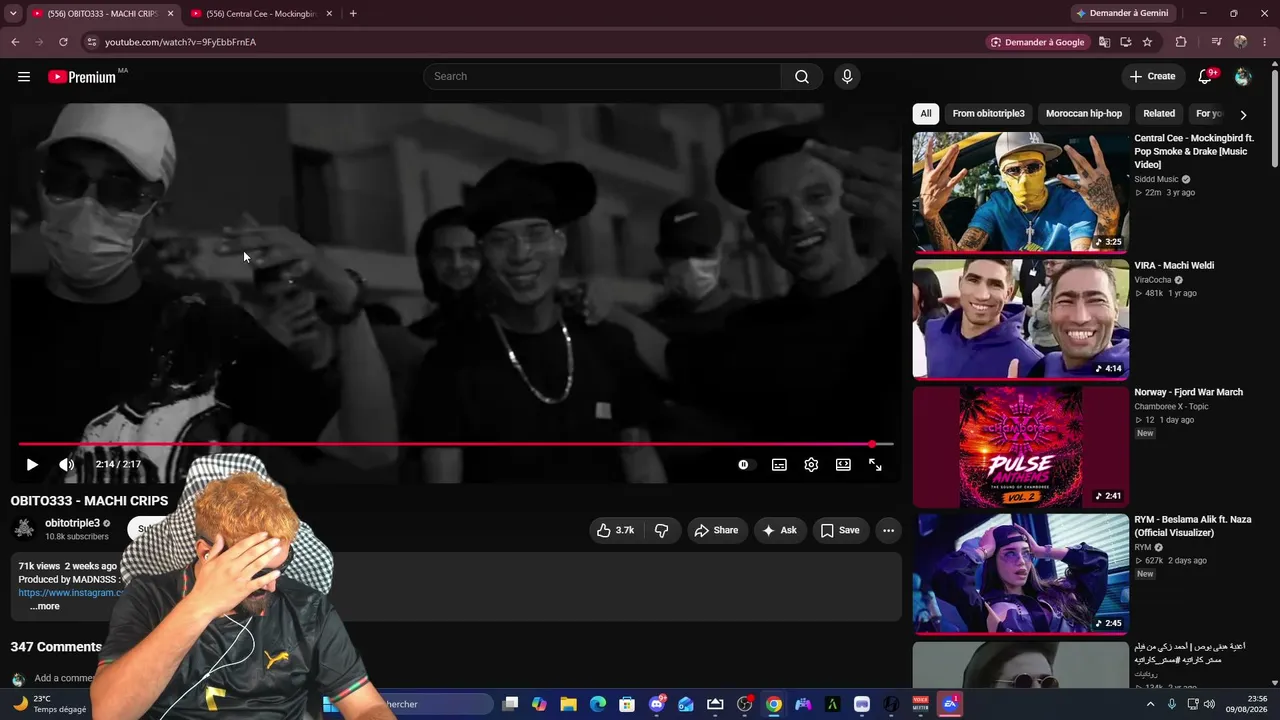Click Demander à Google lens button
This screenshot has width=1280, height=720.
[1037, 42]
